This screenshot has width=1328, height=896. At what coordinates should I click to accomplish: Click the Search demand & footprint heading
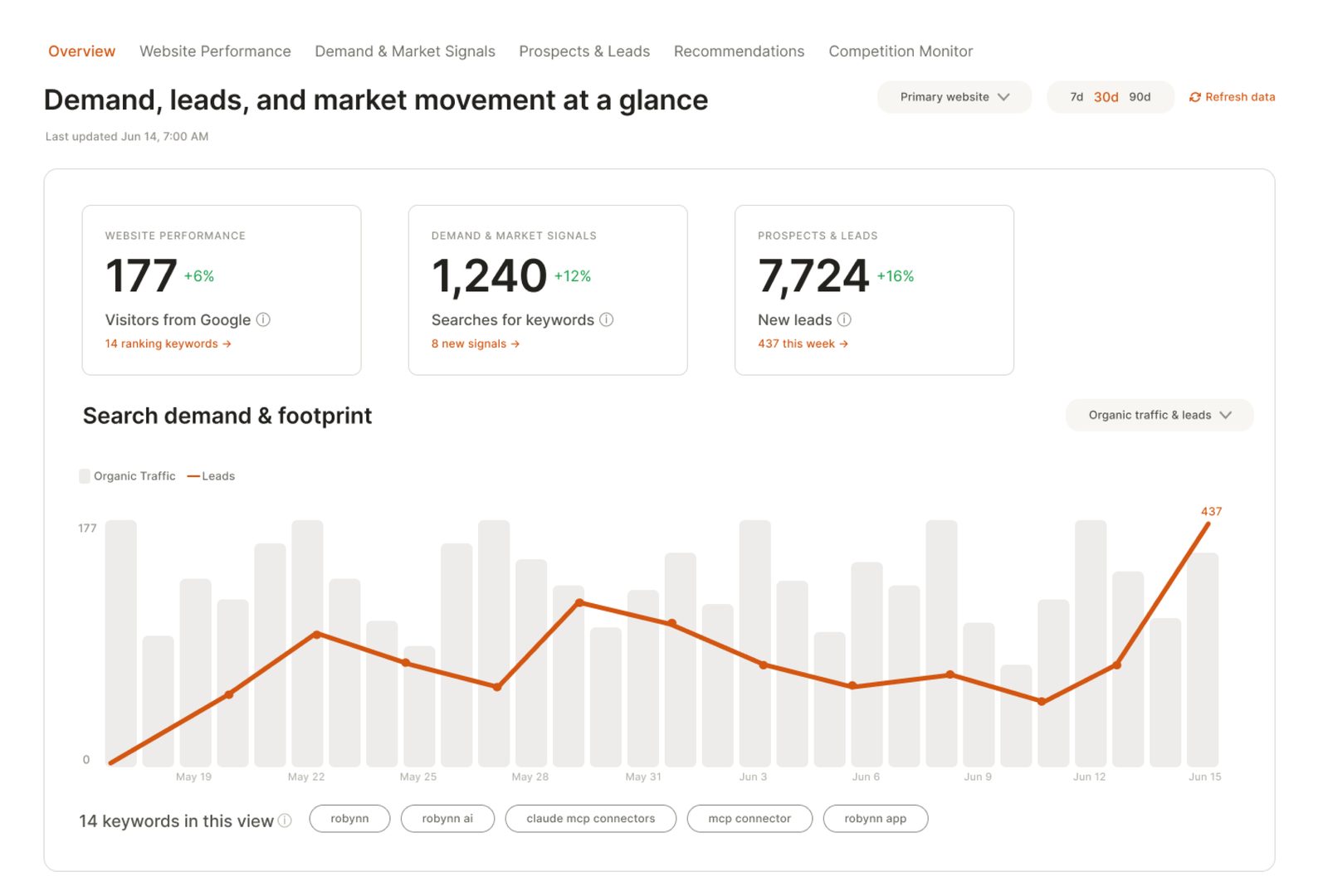(x=227, y=416)
